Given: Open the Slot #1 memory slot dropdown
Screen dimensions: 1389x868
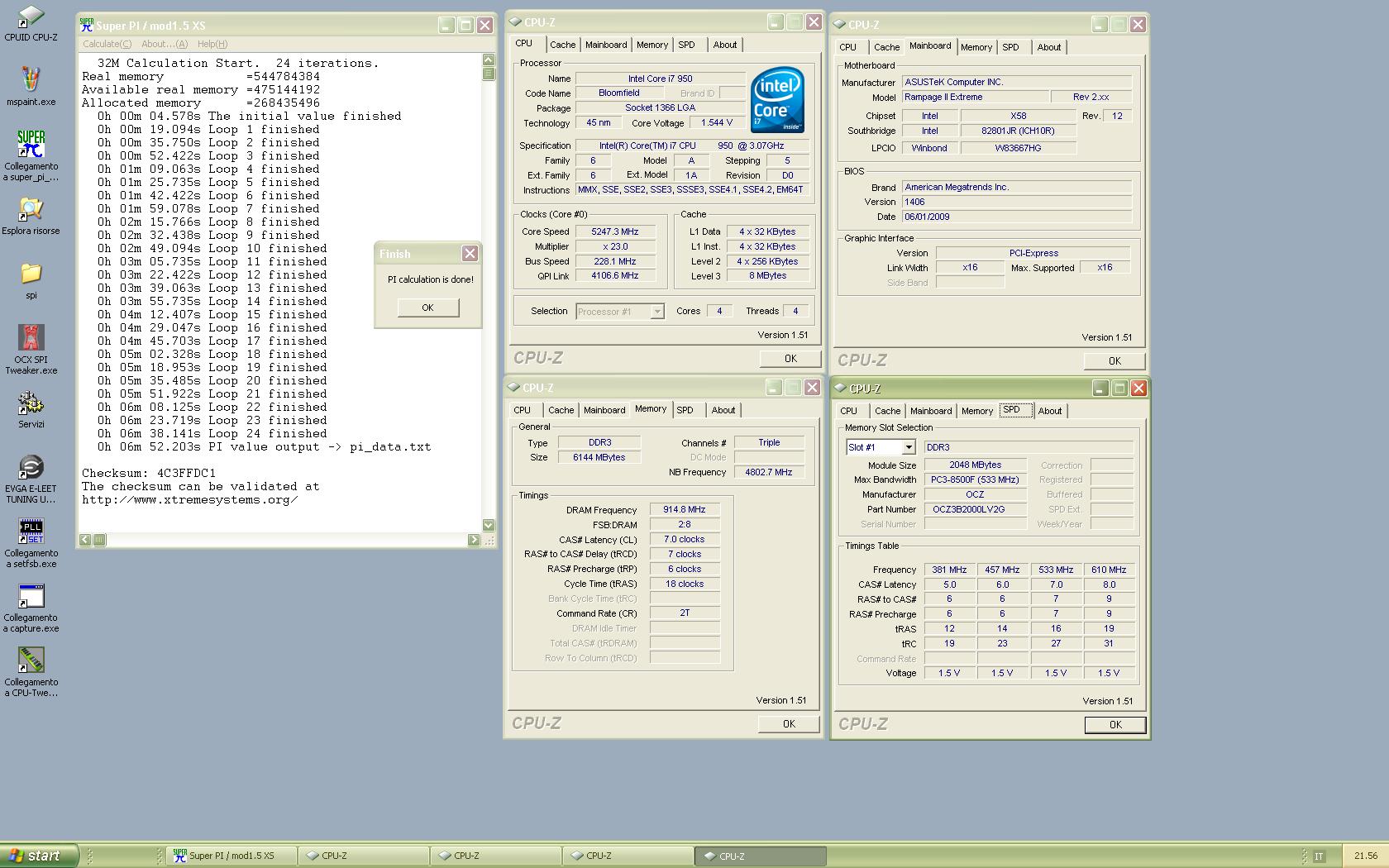Looking at the screenshot, I should coord(908,447).
